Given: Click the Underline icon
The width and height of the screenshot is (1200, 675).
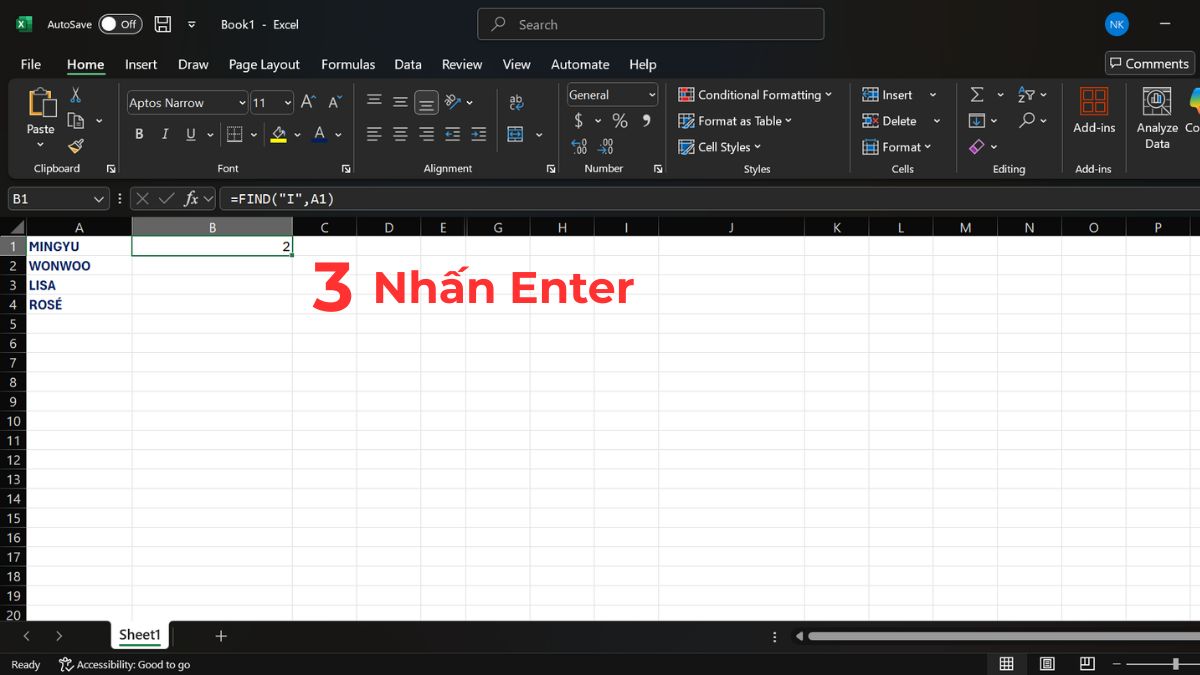Looking at the screenshot, I should pos(189,133).
